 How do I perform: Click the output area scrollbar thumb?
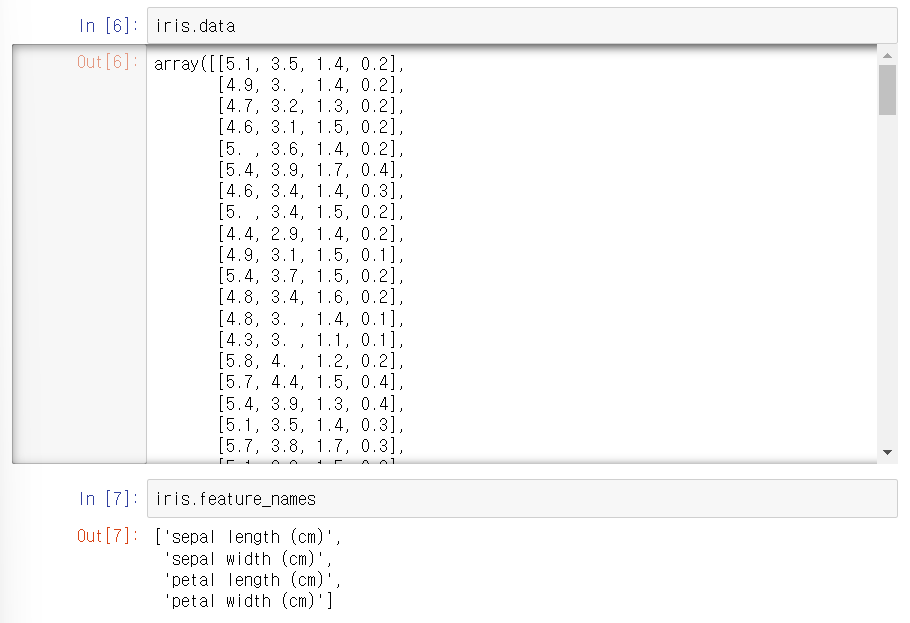click(887, 90)
